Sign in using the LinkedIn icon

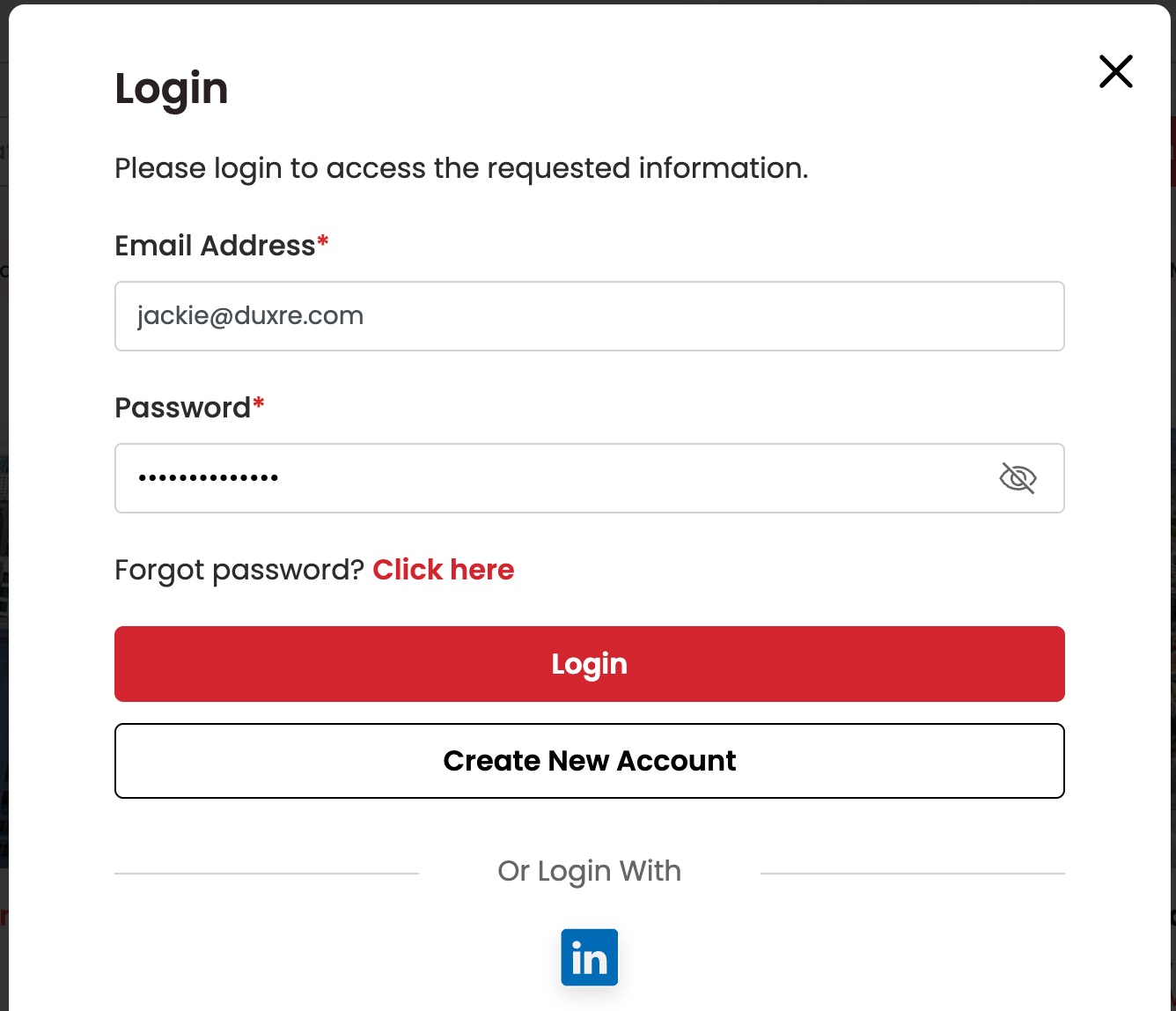point(589,957)
